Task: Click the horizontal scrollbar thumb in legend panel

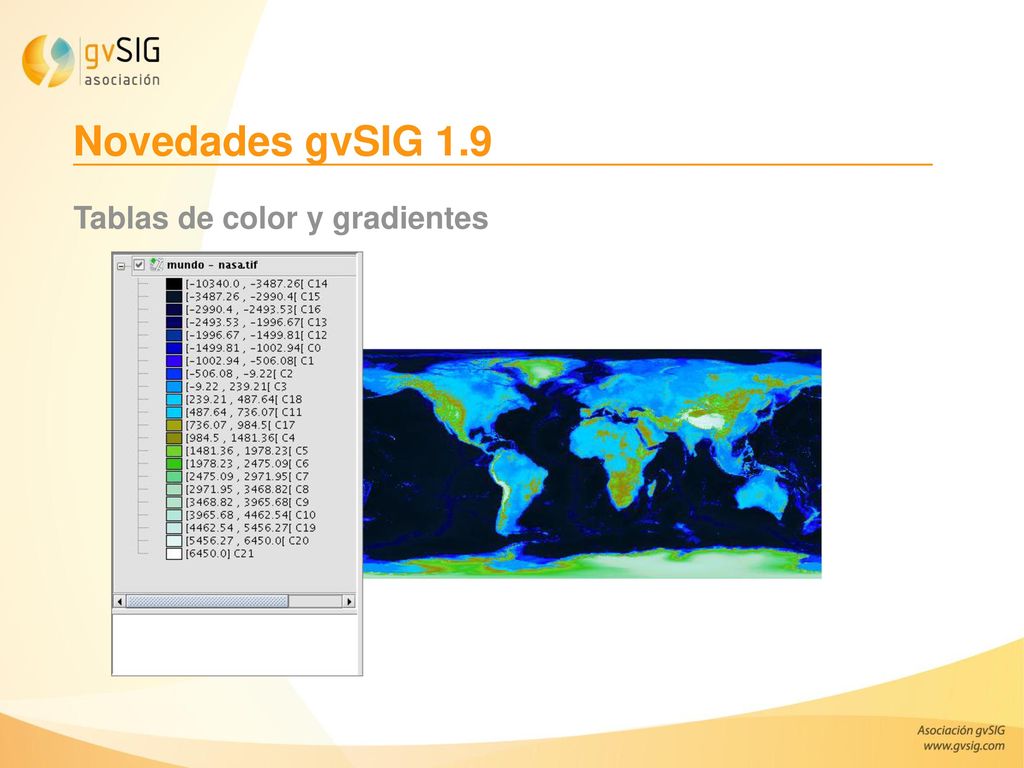Action: (x=207, y=601)
